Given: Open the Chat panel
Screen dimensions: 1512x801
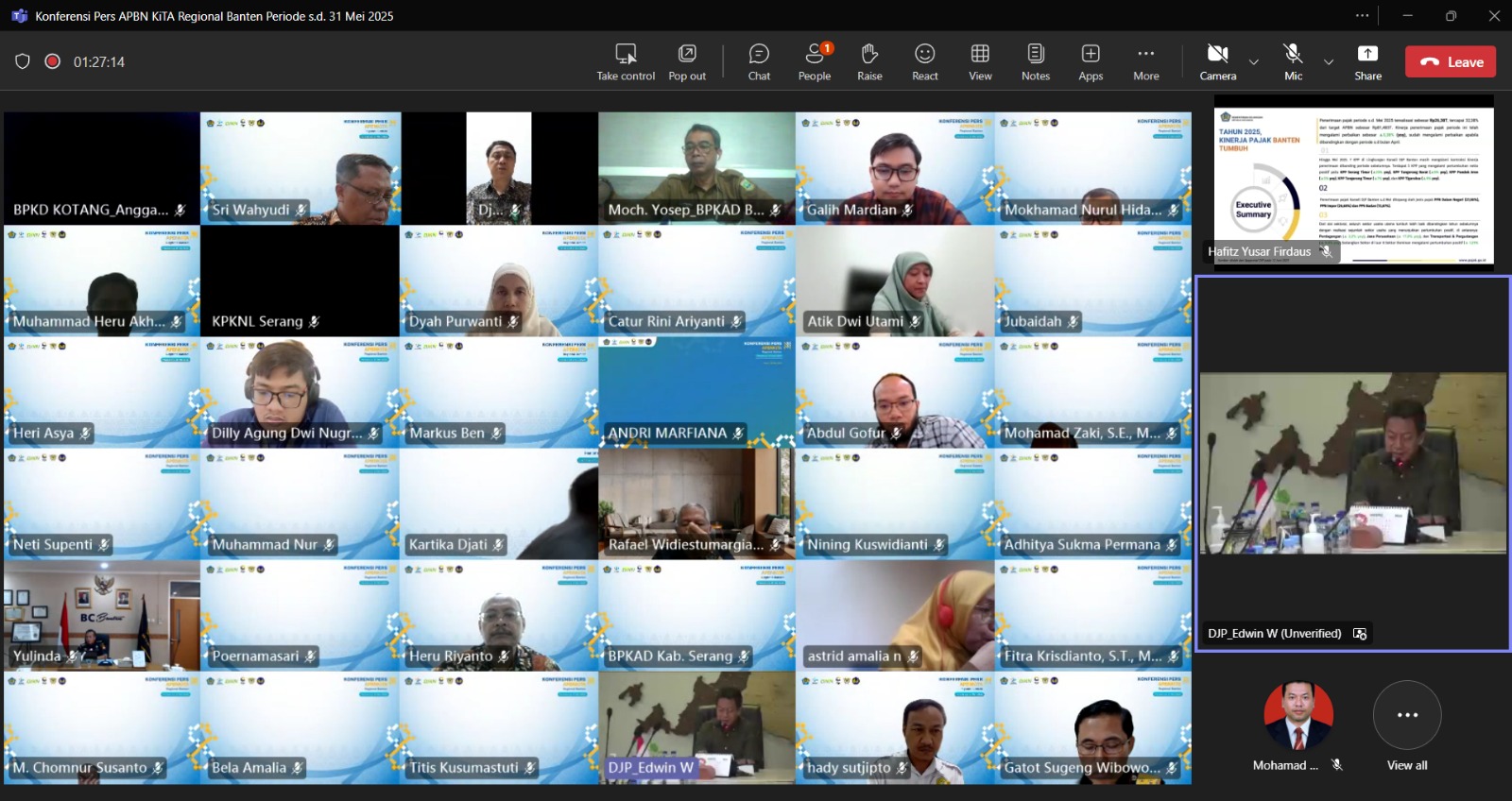Looking at the screenshot, I should (x=759, y=61).
